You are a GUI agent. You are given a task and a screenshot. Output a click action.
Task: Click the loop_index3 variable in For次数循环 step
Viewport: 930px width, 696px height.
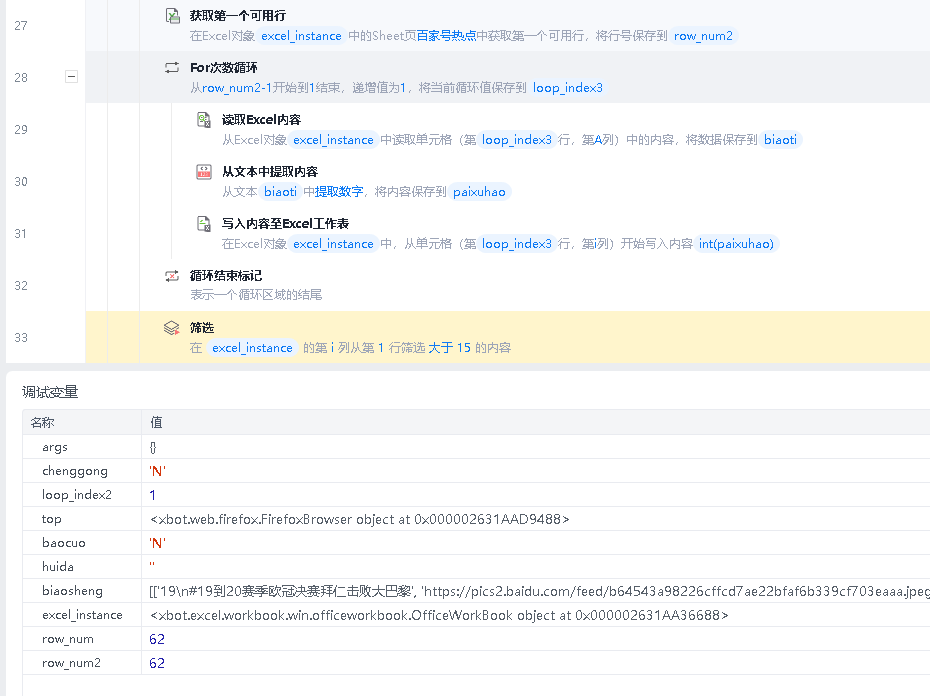click(x=567, y=88)
